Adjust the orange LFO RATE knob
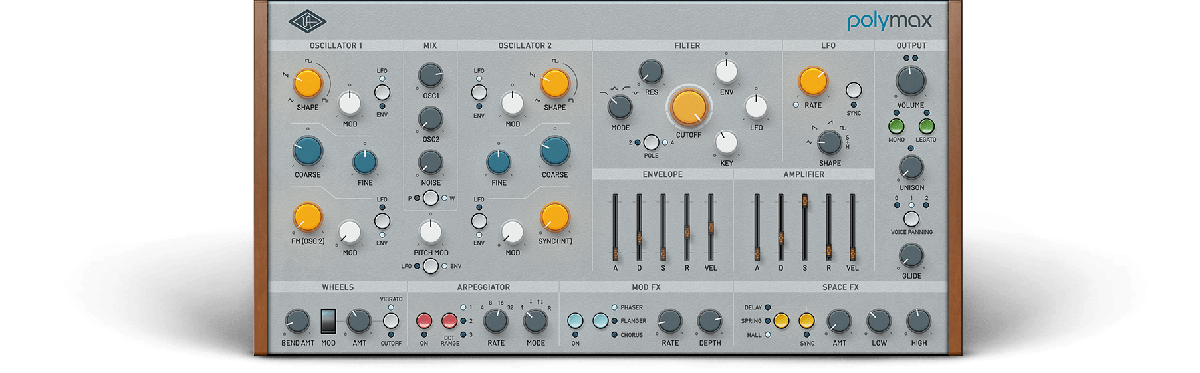The height and width of the screenshot is (373, 1200). [813, 81]
